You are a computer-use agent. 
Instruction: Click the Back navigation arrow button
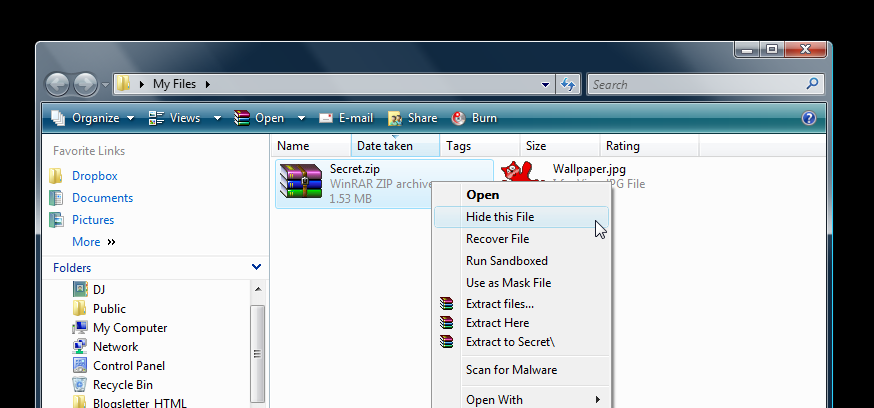point(57,85)
